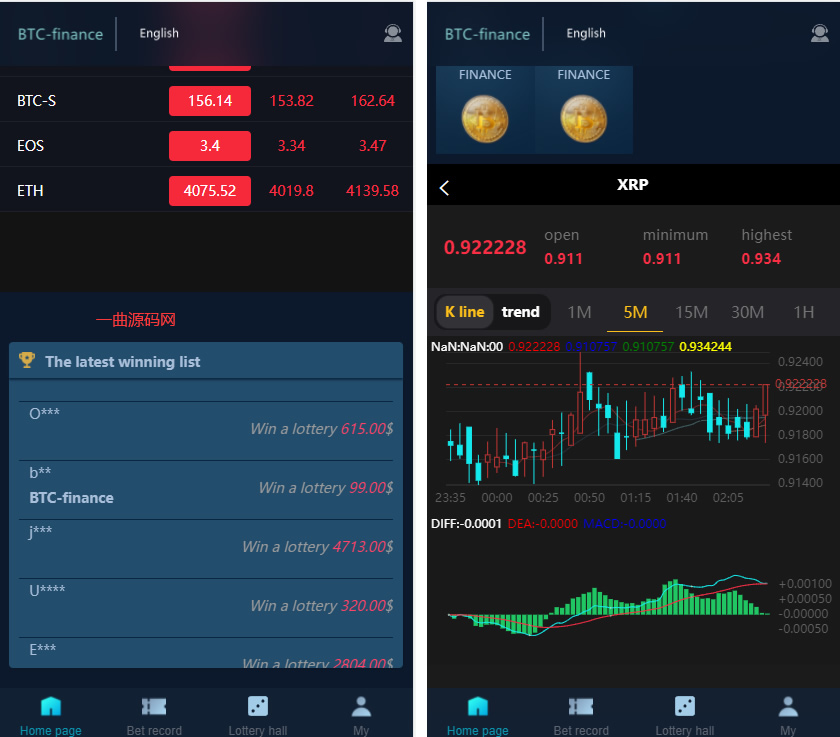Switch chart to trend mode
Viewport: 840px width, 737px height.
tap(520, 312)
